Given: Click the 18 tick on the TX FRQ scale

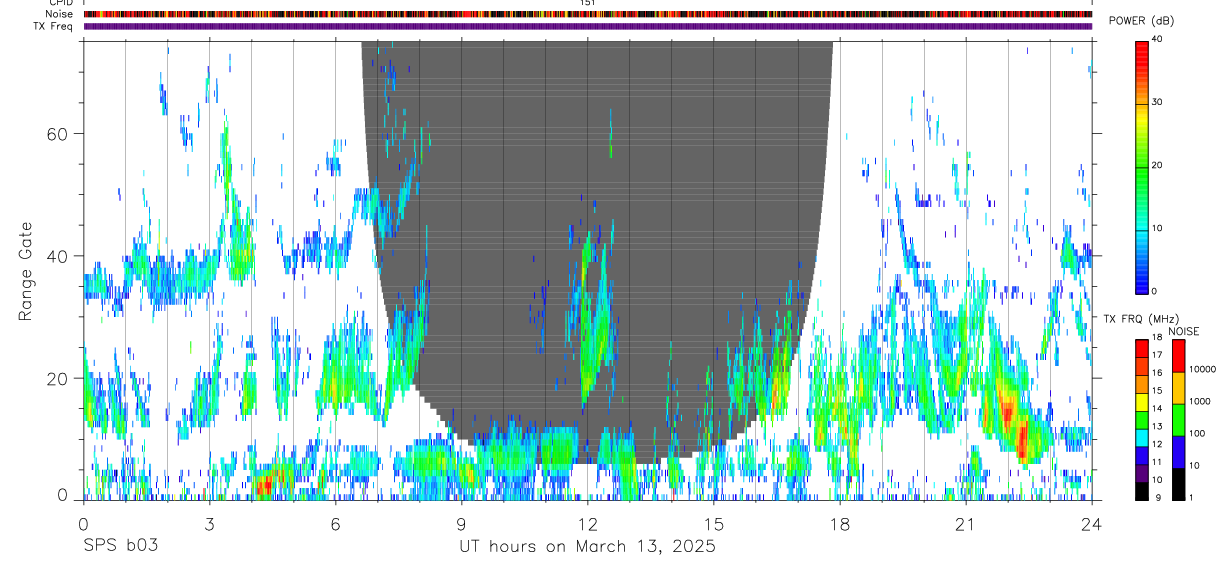Looking at the screenshot, I should 1156,338.
